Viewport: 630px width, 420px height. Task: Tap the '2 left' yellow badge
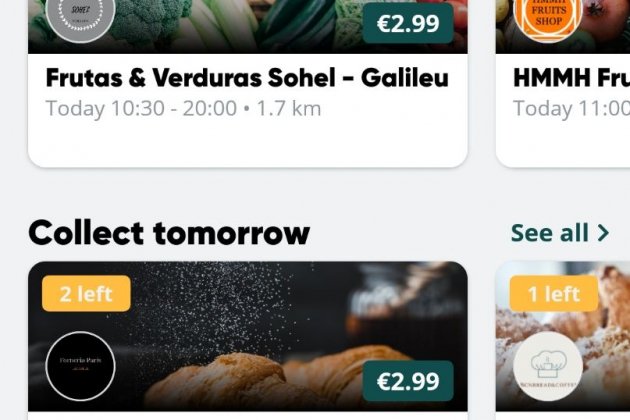pyautogui.click(x=86, y=294)
